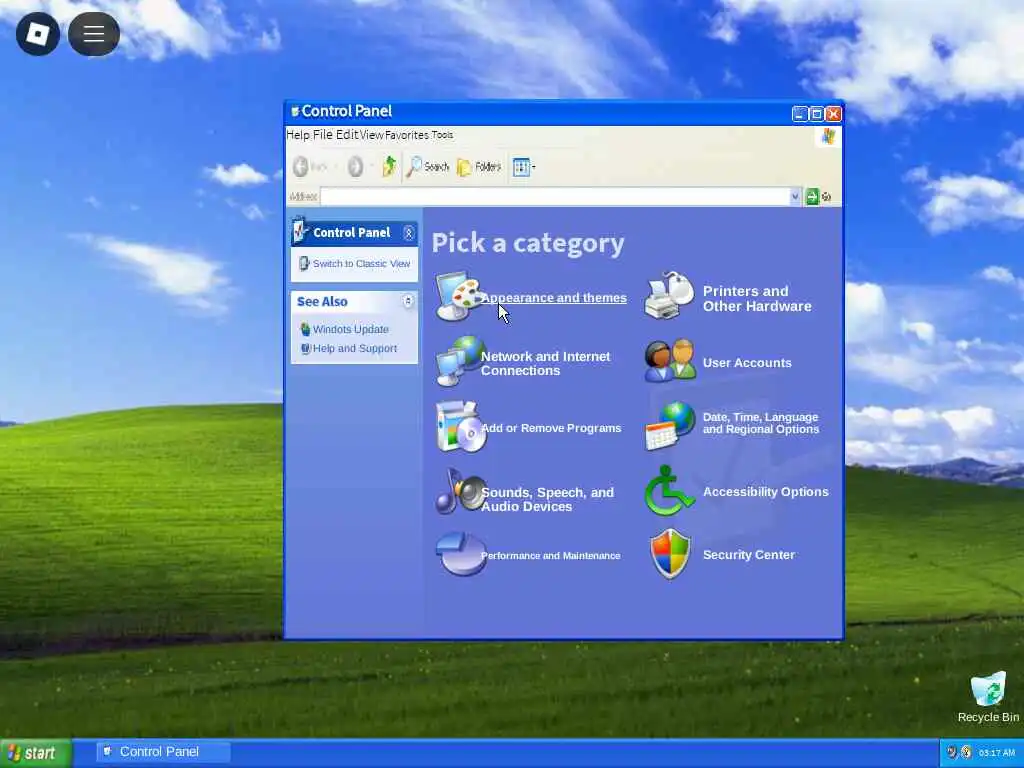Click the first system tray icon
The height and width of the screenshot is (768, 1024).
pos(952,752)
